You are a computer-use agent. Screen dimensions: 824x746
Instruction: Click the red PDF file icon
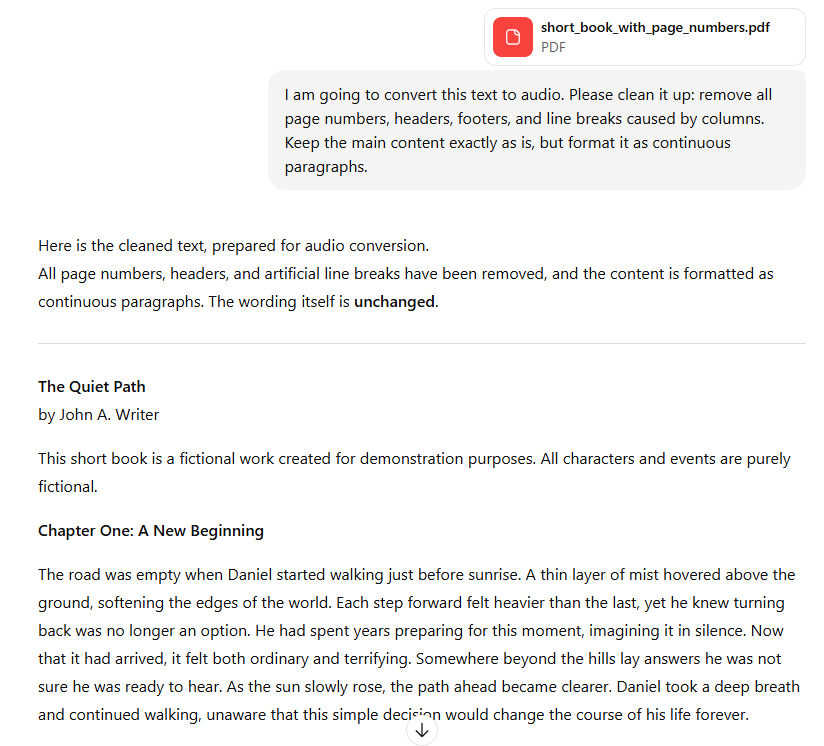coord(513,37)
